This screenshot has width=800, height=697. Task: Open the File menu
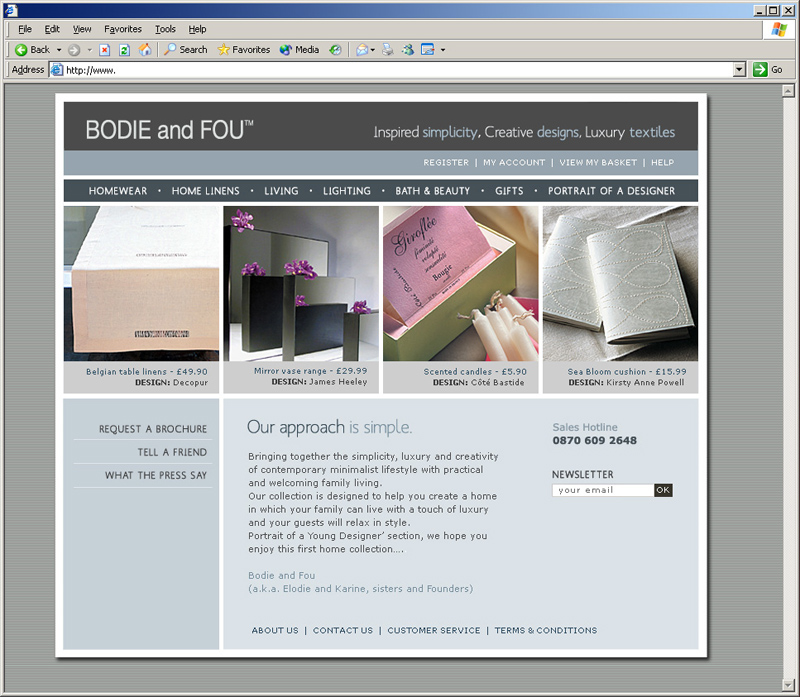pyautogui.click(x=25, y=29)
